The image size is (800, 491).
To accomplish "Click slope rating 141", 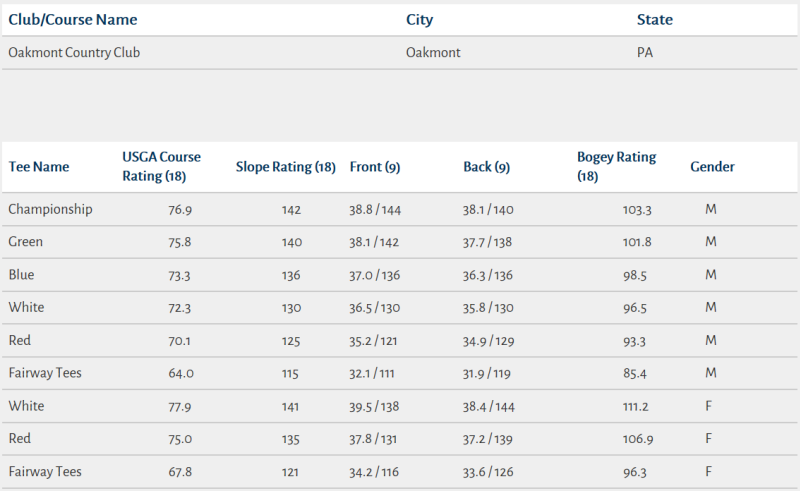I will coord(290,407).
